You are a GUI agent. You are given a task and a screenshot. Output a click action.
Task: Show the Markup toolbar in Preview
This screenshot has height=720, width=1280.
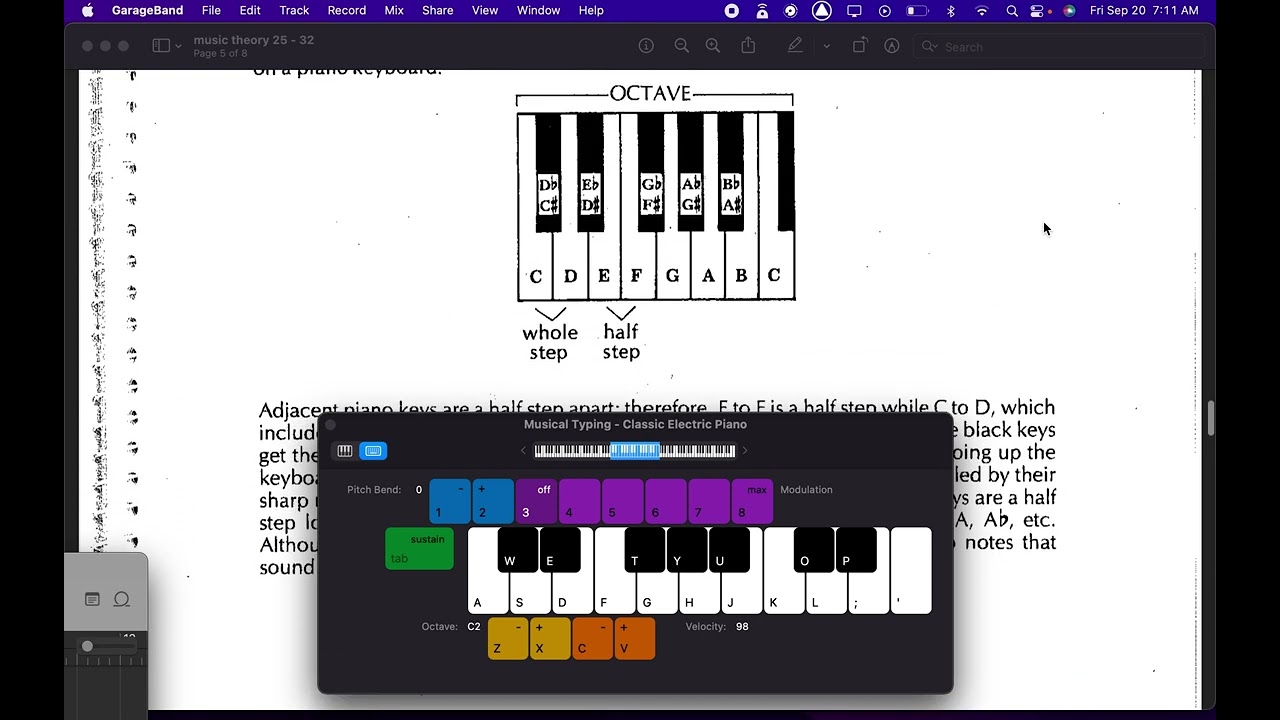[x=892, y=46]
